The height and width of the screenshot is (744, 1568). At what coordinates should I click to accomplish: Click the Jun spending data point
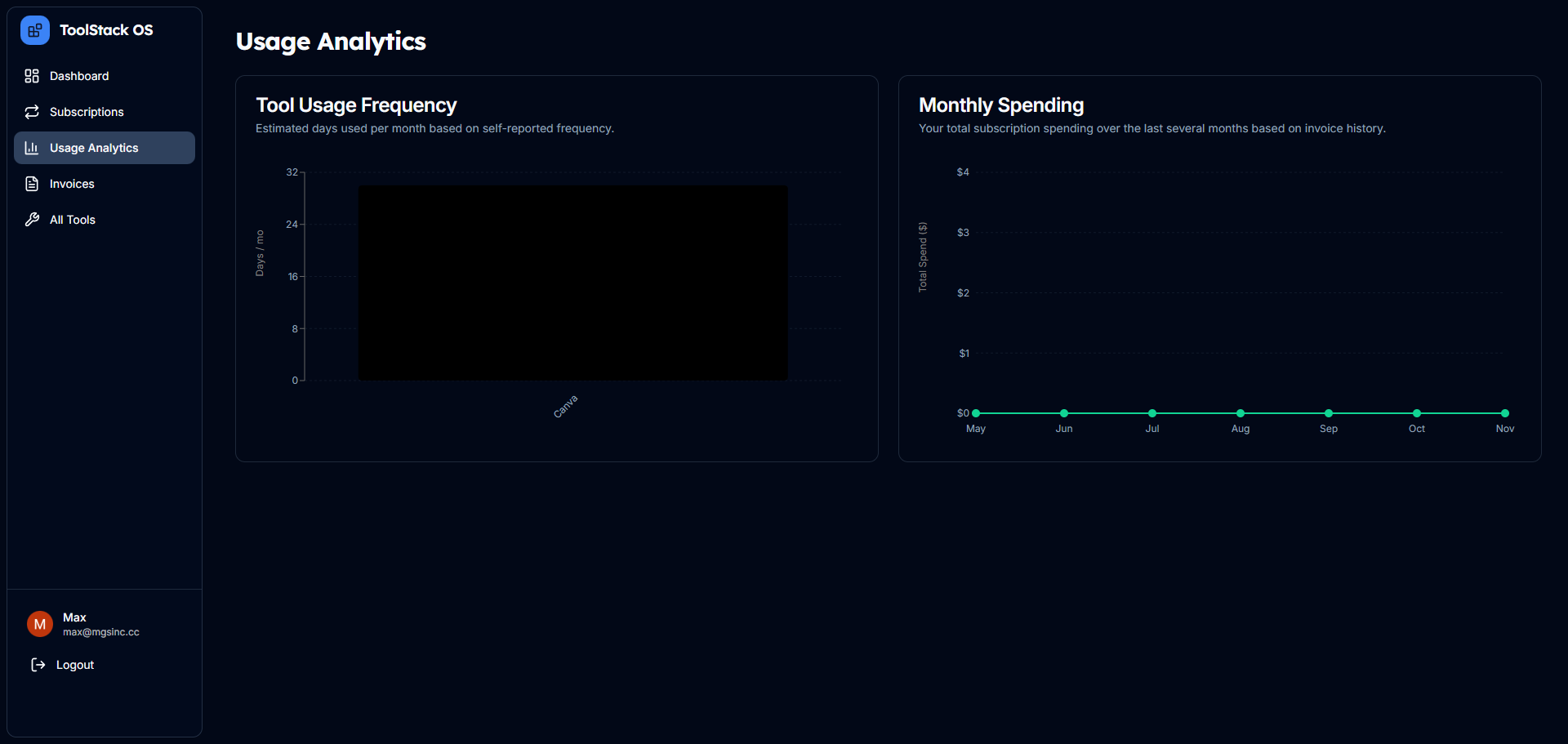[1064, 413]
